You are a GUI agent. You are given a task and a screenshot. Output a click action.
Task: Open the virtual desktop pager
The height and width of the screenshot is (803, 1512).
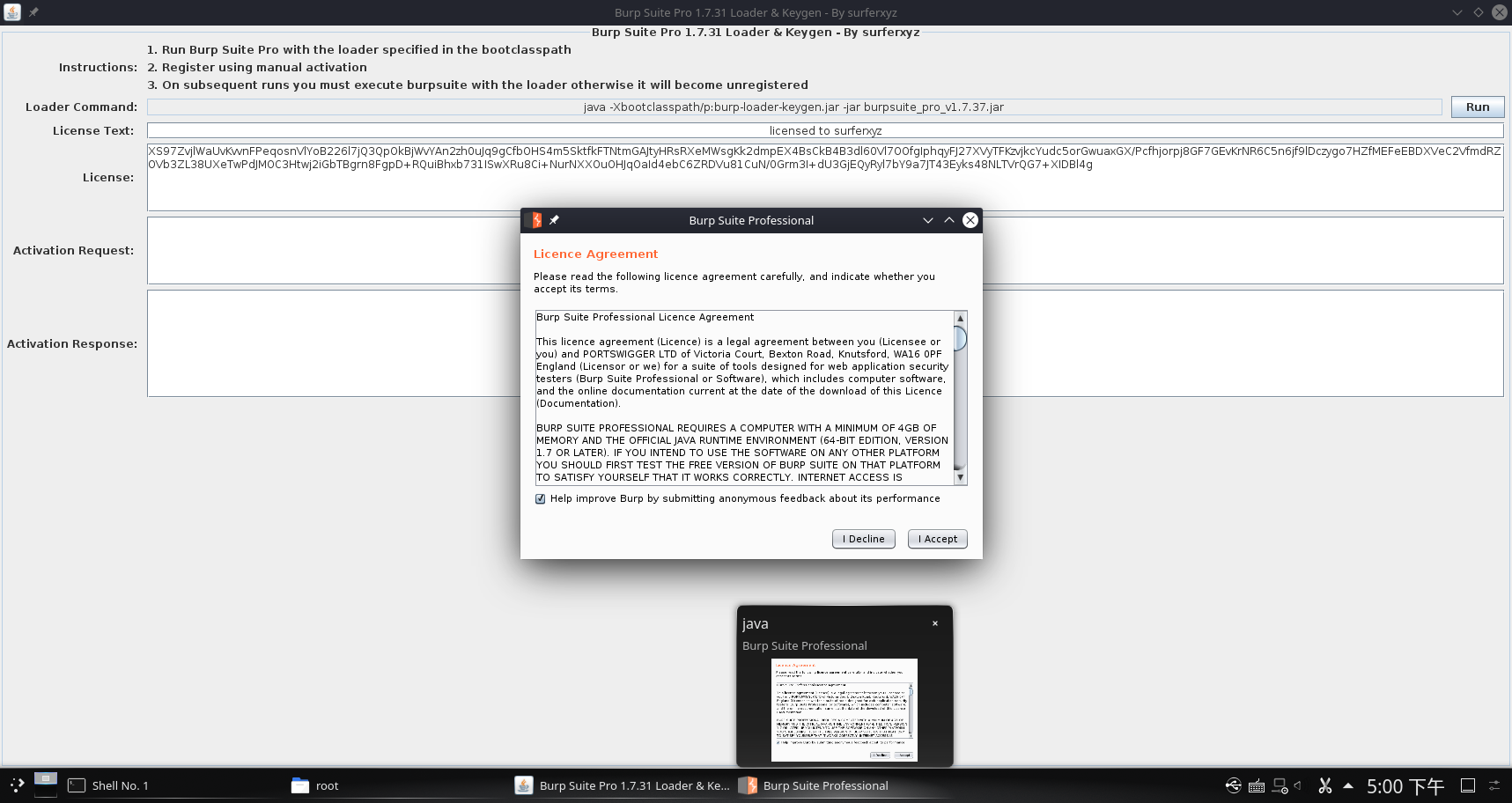46,785
